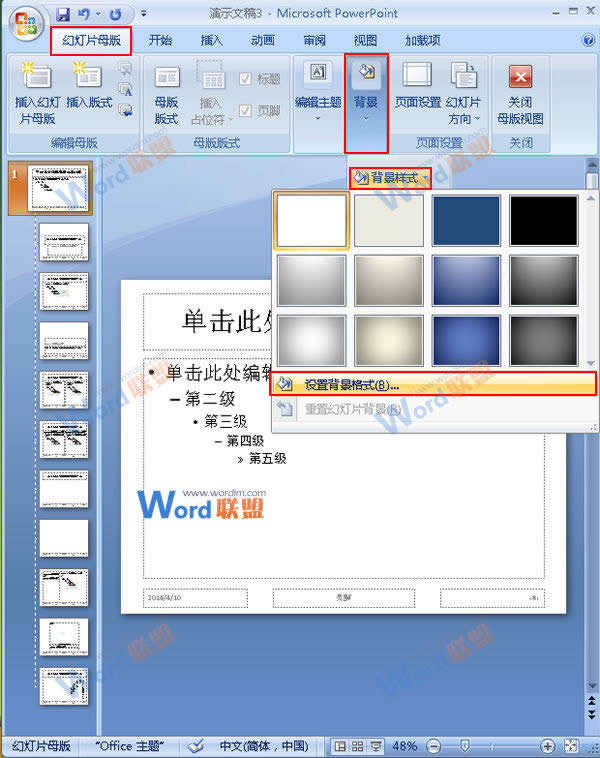Screen dimensions: 600x758
Task: Open the Edit Theme (编辑主题) dropdown
Action: pos(318,91)
